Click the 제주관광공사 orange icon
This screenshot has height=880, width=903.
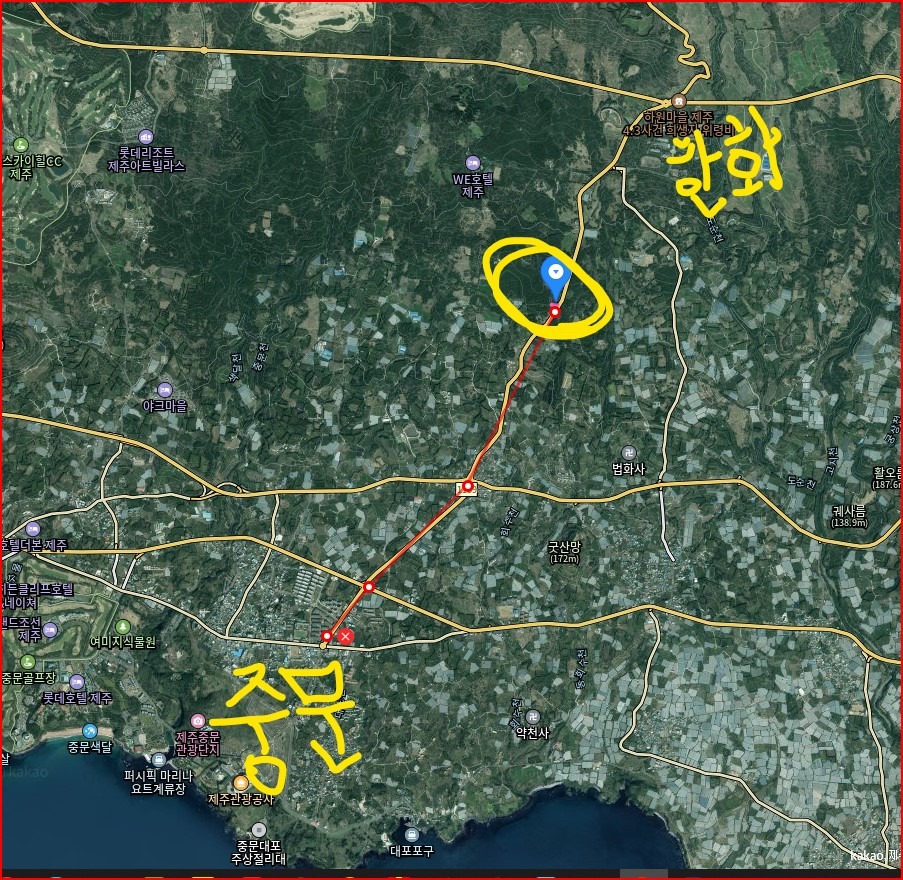[241, 783]
